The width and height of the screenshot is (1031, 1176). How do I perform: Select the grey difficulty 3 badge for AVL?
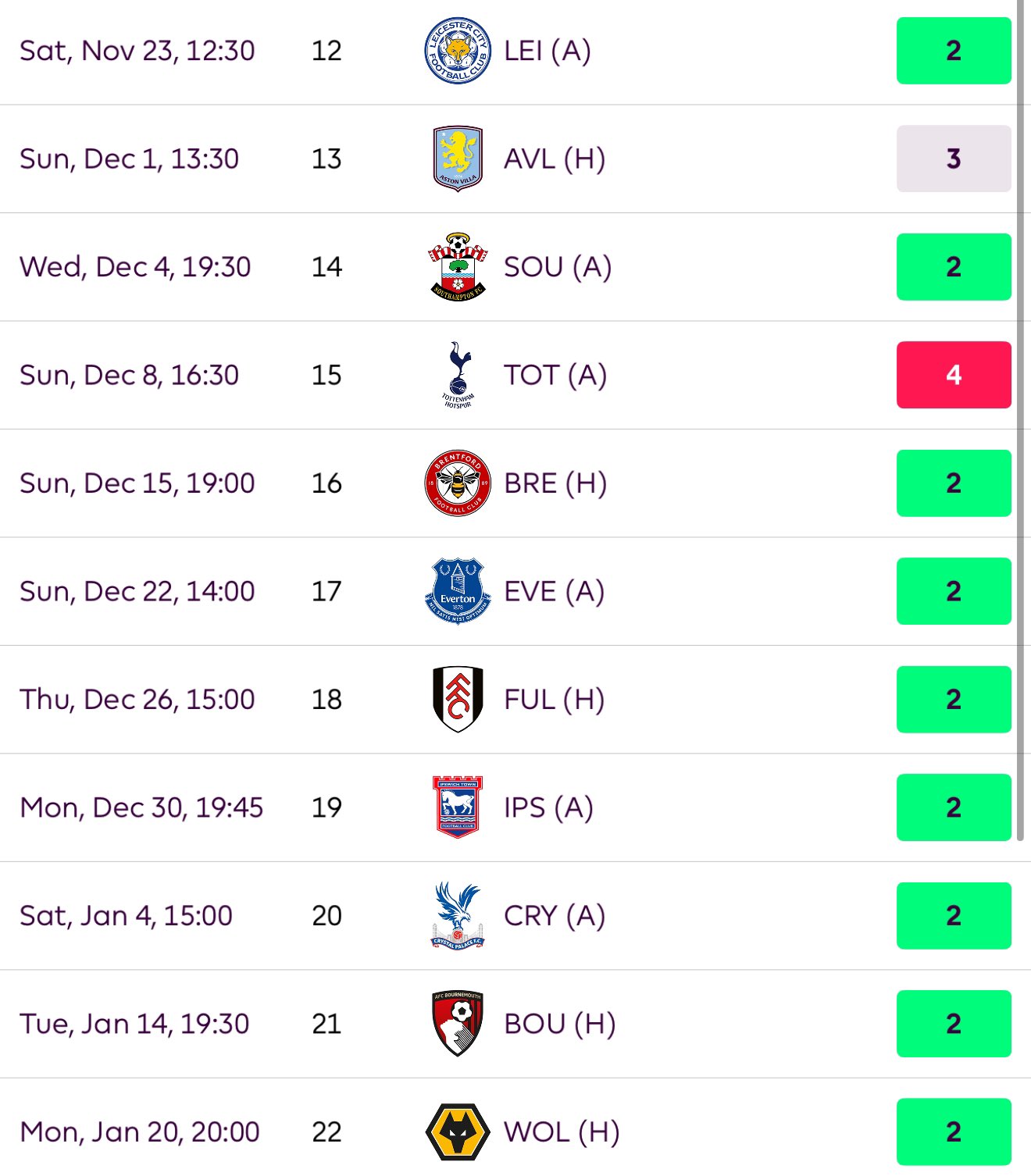(954, 159)
